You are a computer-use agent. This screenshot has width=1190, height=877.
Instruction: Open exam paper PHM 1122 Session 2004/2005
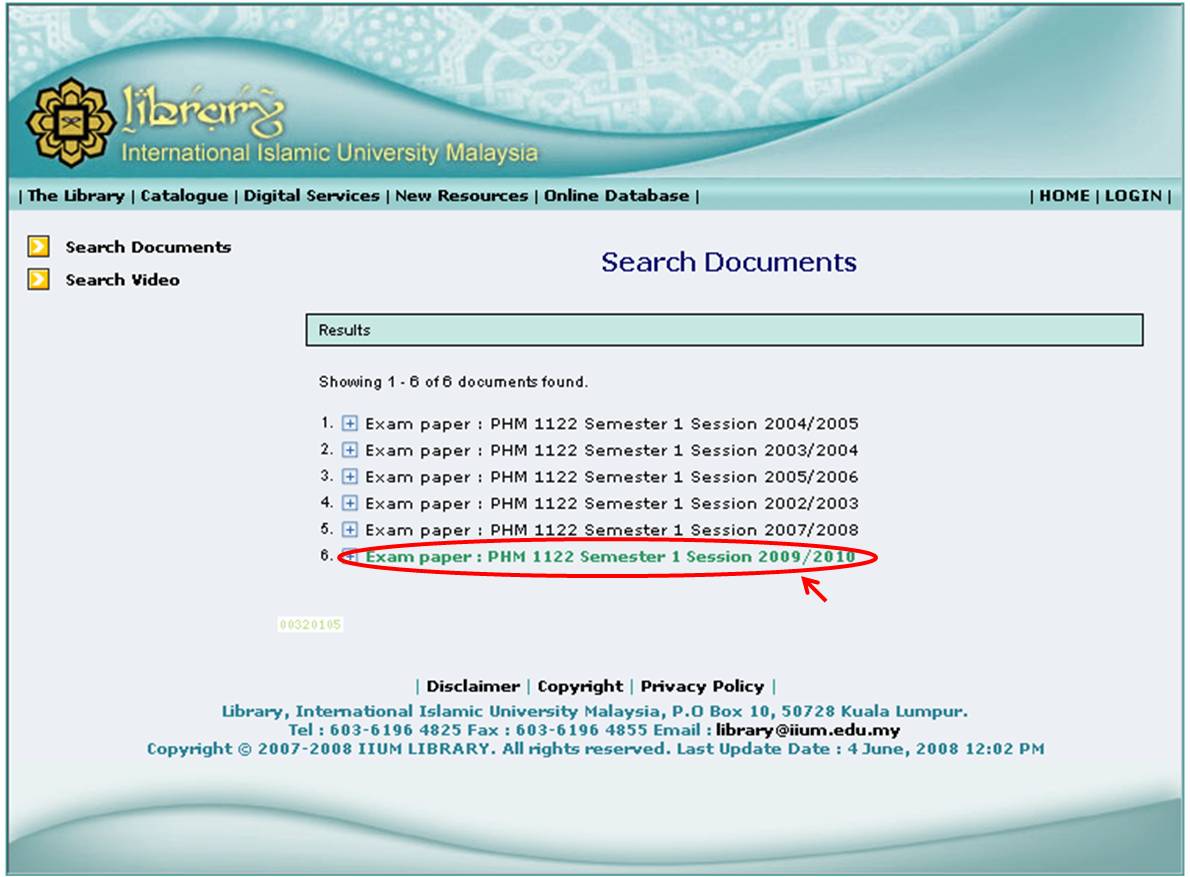(x=612, y=423)
